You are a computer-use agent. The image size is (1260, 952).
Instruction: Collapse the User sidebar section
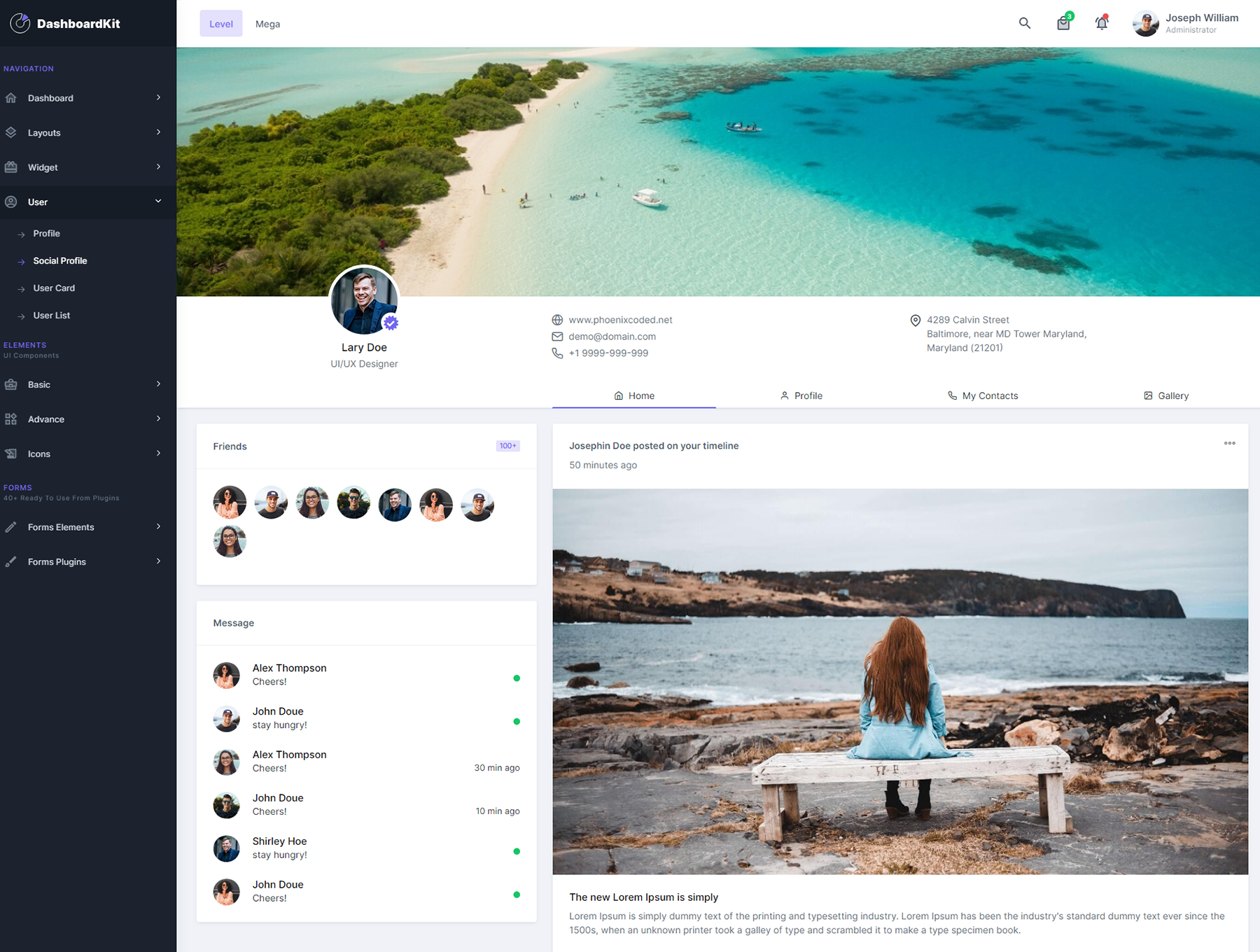click(x=38, y=202)
